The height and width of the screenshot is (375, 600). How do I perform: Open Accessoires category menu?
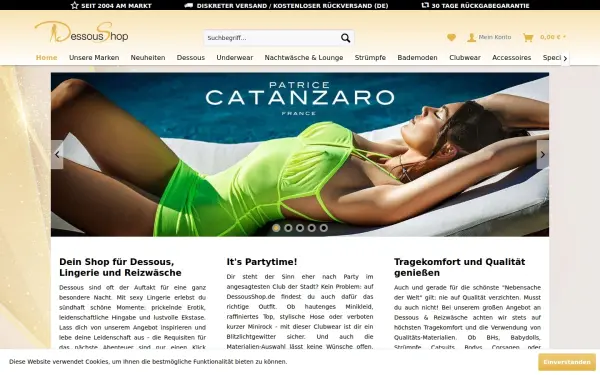click(x=512, y=58)
